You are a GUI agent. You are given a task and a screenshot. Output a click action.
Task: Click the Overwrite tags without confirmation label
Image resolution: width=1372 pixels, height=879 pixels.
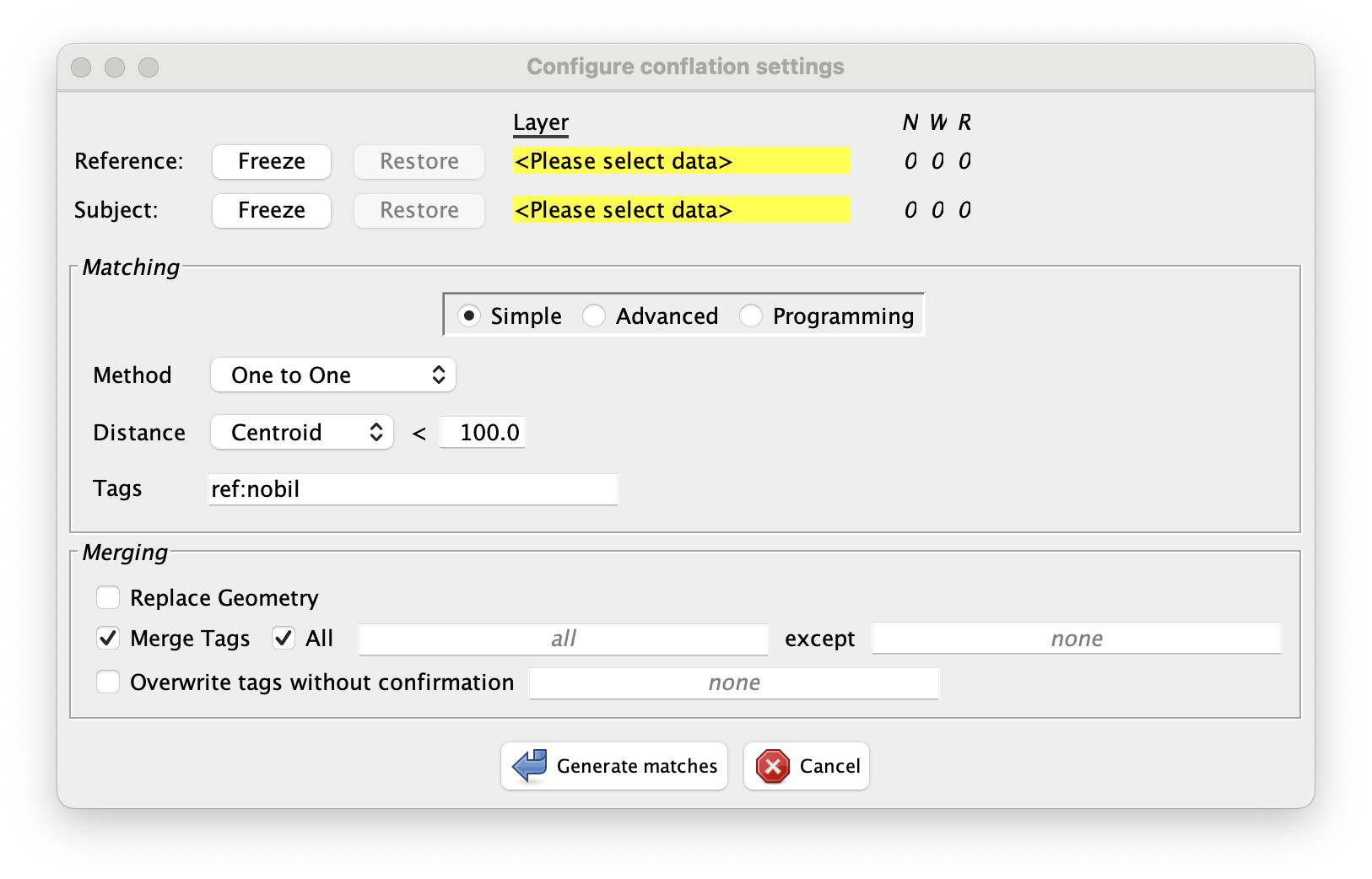pos(322,682)
